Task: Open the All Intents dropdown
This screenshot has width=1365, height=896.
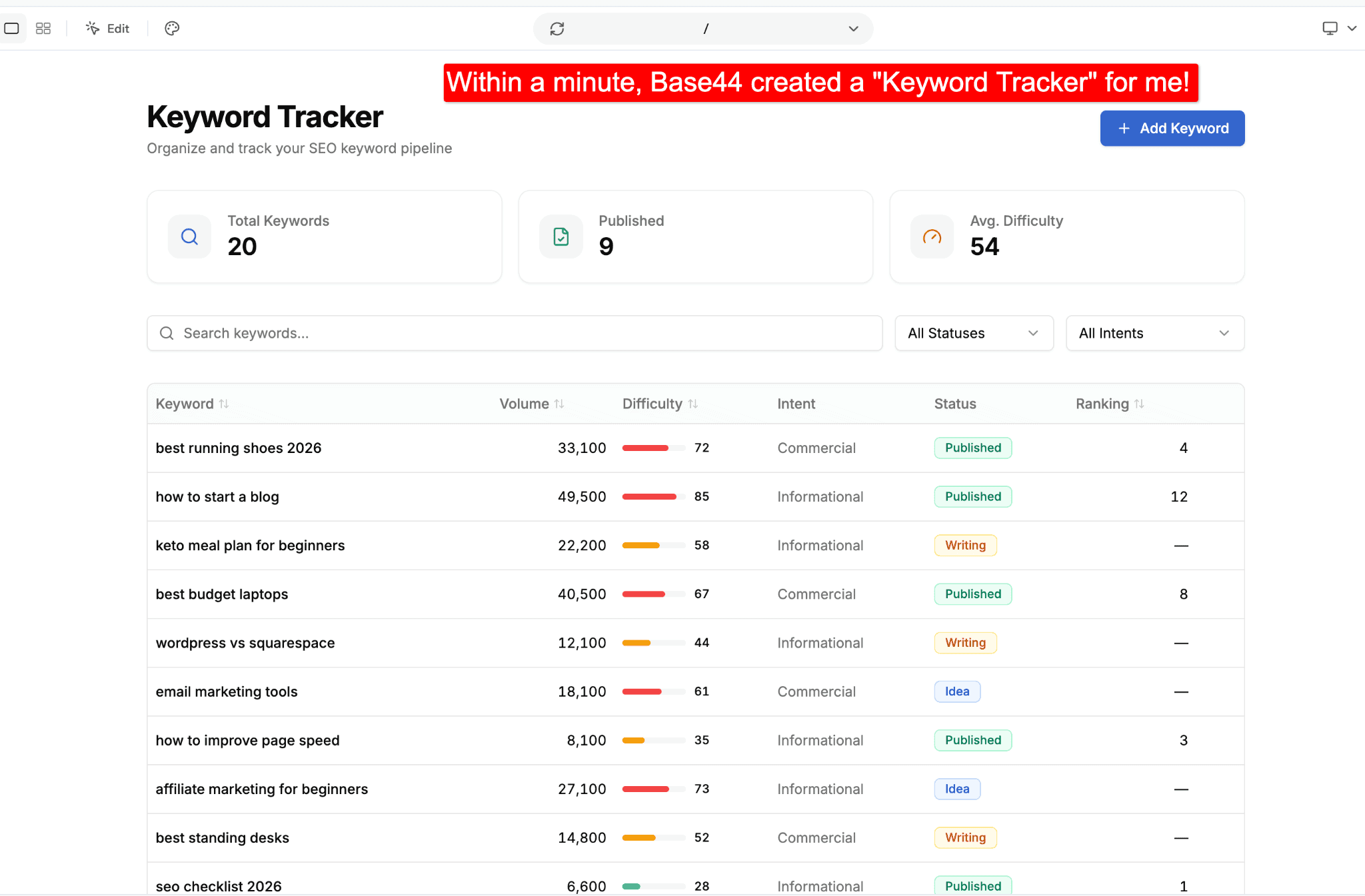Action: click(x=1155, y=333)
